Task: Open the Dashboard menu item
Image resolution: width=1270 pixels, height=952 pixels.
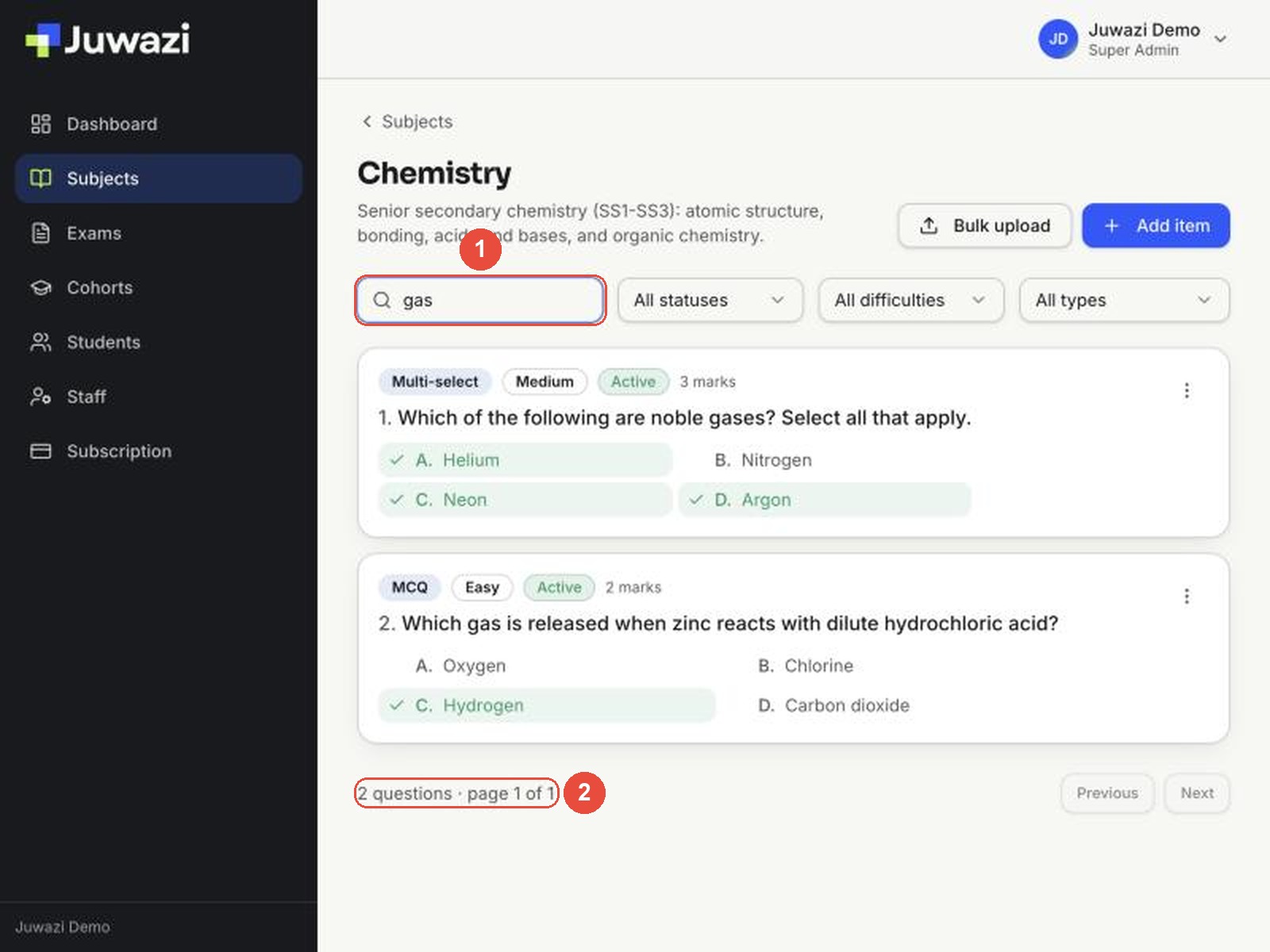Action: point(158,124)
